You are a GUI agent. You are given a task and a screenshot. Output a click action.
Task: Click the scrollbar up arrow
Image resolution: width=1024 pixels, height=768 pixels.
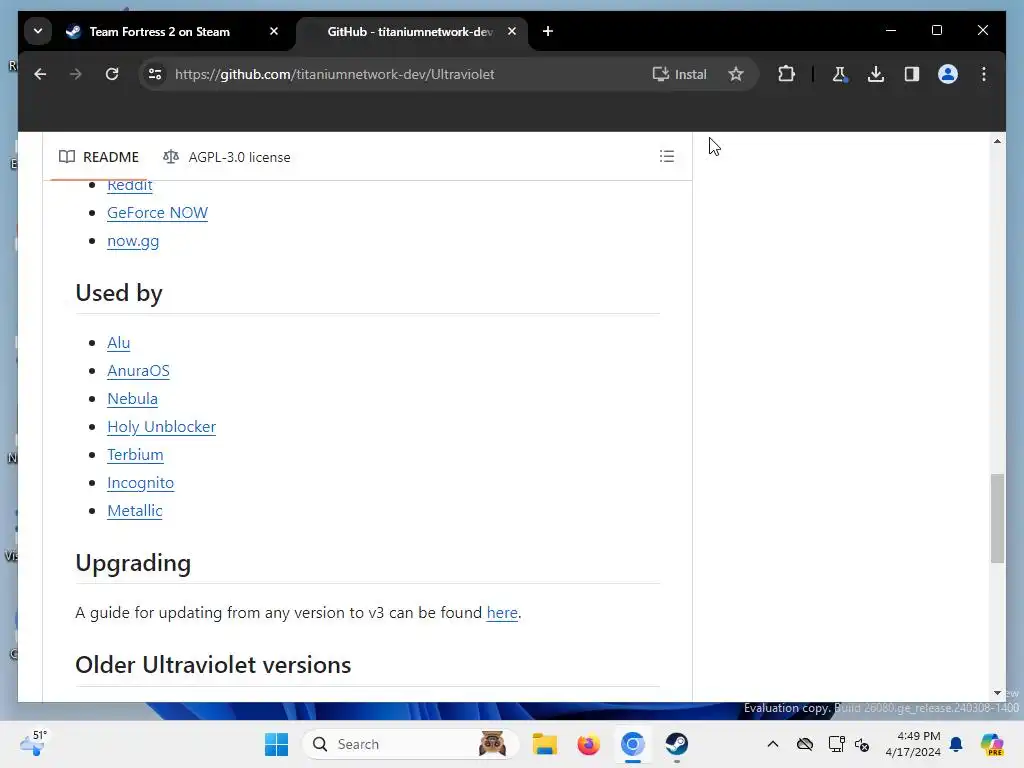click(997, 141)
